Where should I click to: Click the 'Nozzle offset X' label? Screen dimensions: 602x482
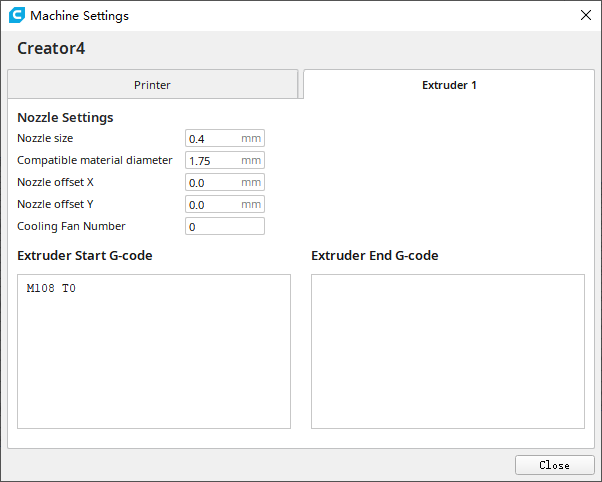click(x=55, y=182)
